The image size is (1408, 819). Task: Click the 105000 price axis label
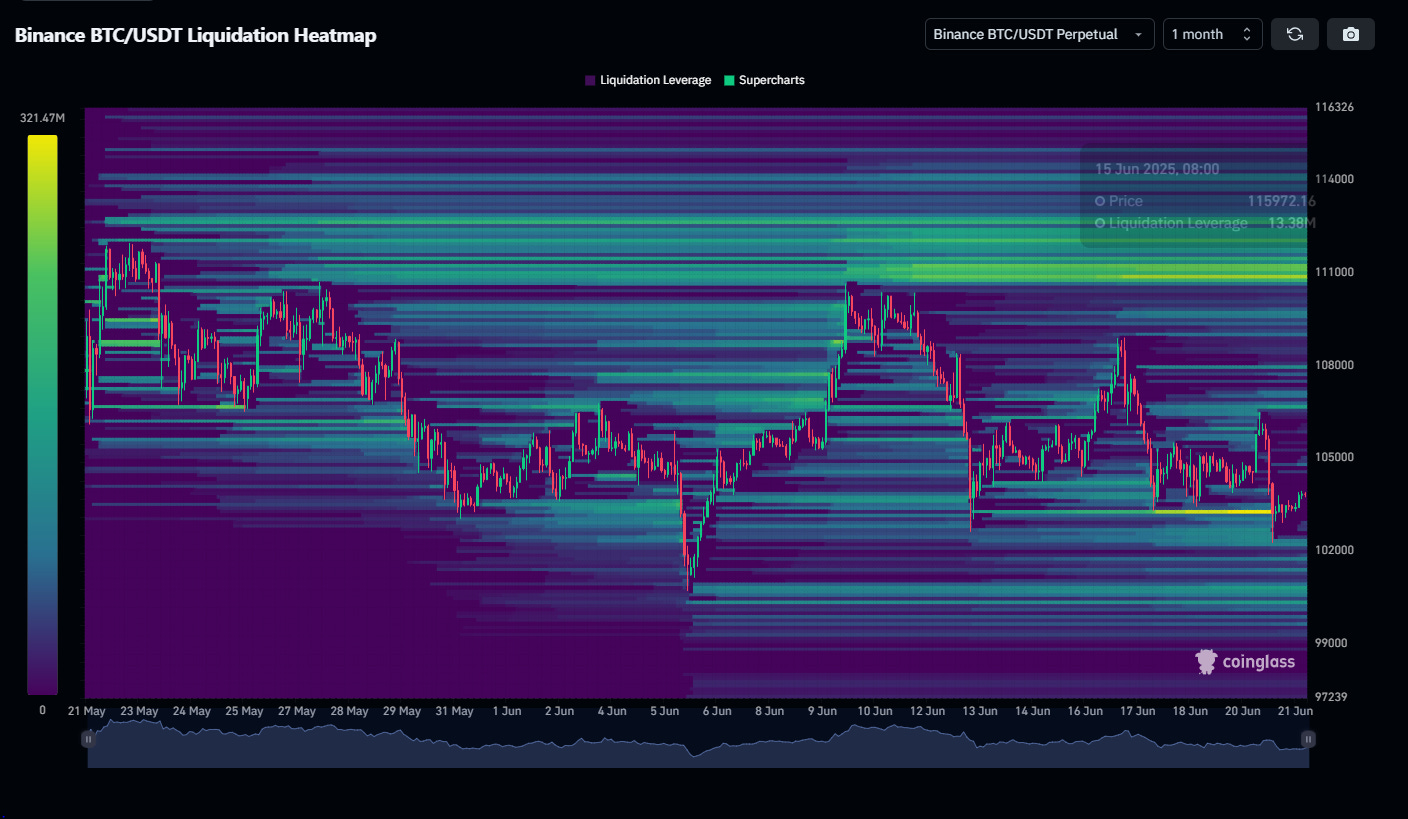(1334, 457)
